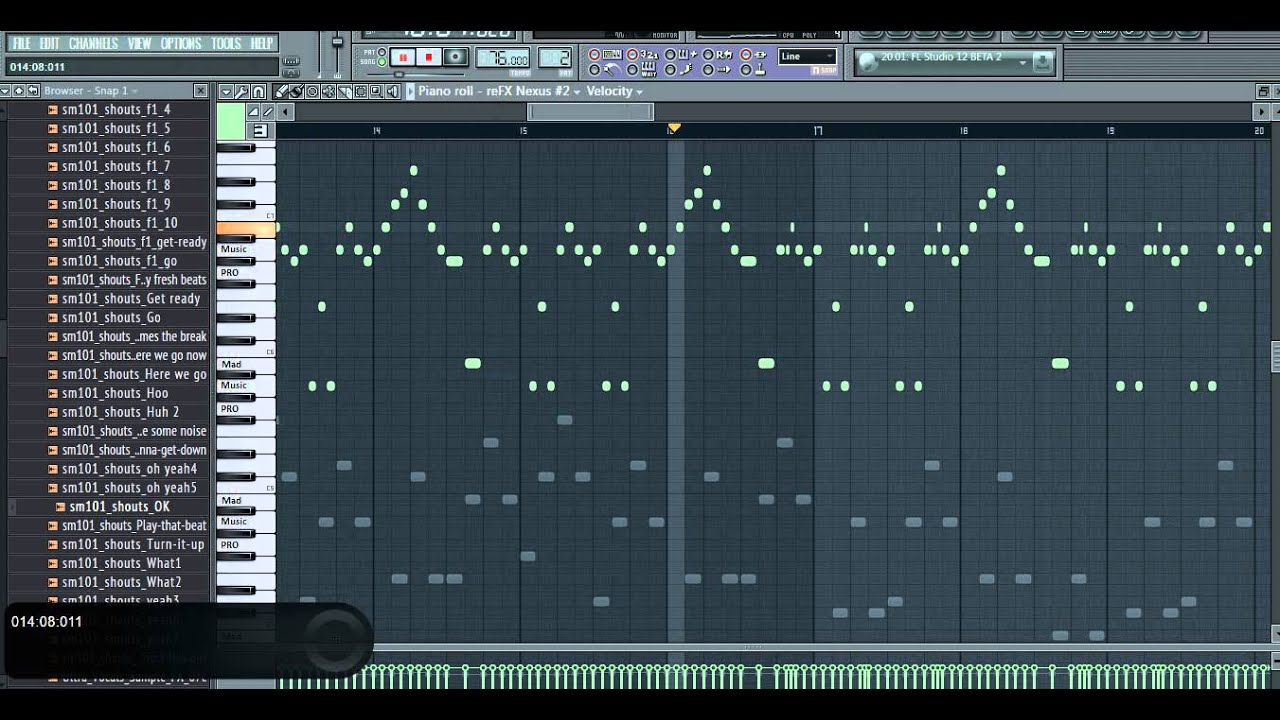
Task: Select the Mute tool in piano roll
Action: 328,91
